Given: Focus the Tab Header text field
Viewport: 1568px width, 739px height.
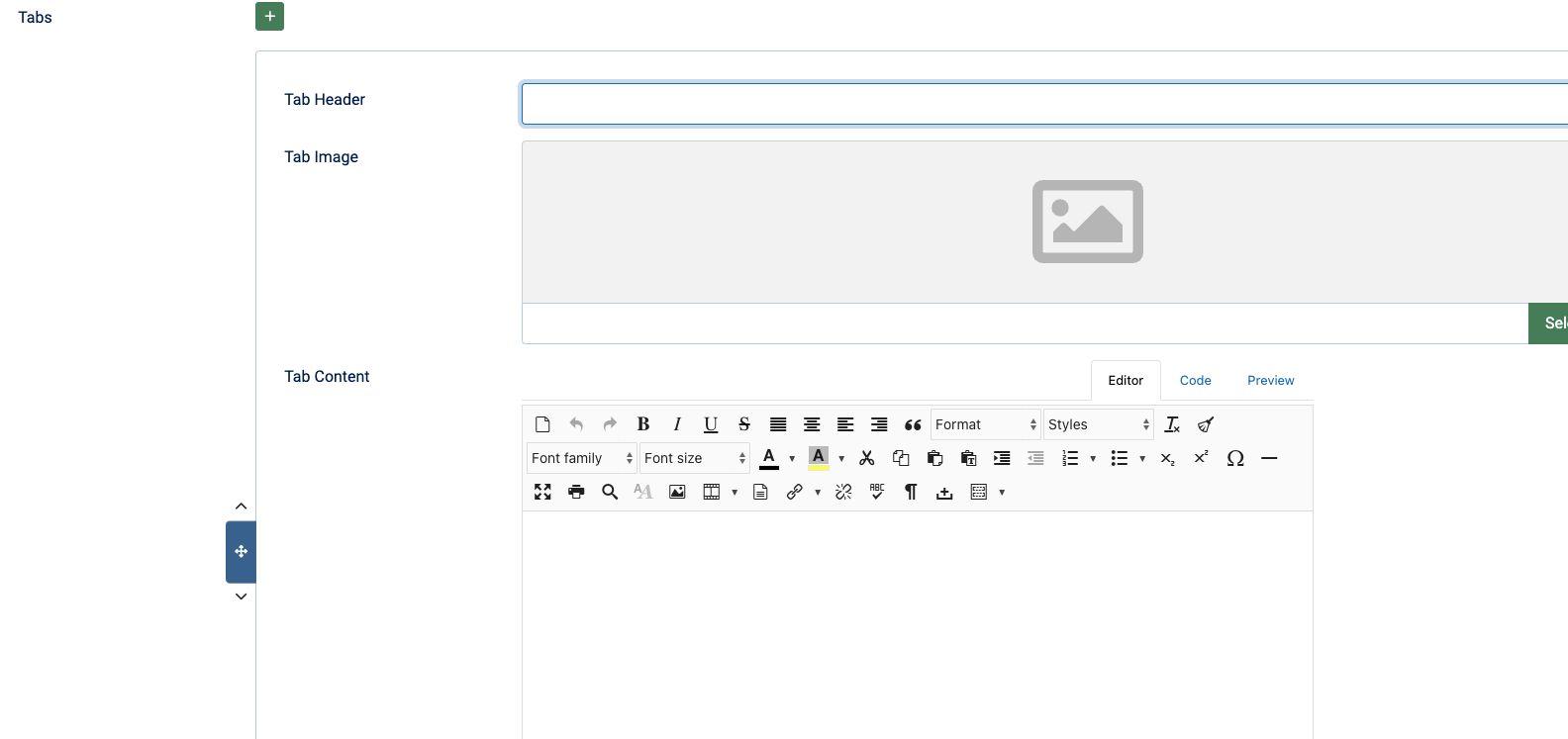Looking at the screenshot, I should (x=1039, y=104).
